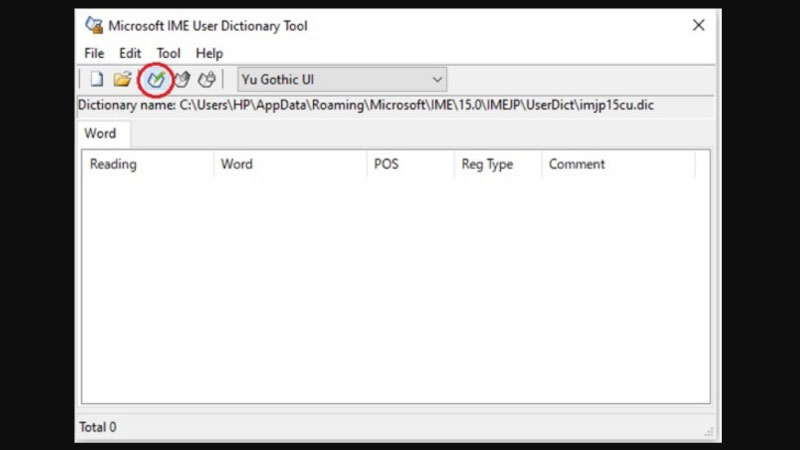Click the app icon in the title bar
The width and height of the screenshot is (800, 450).
point(94,25)
